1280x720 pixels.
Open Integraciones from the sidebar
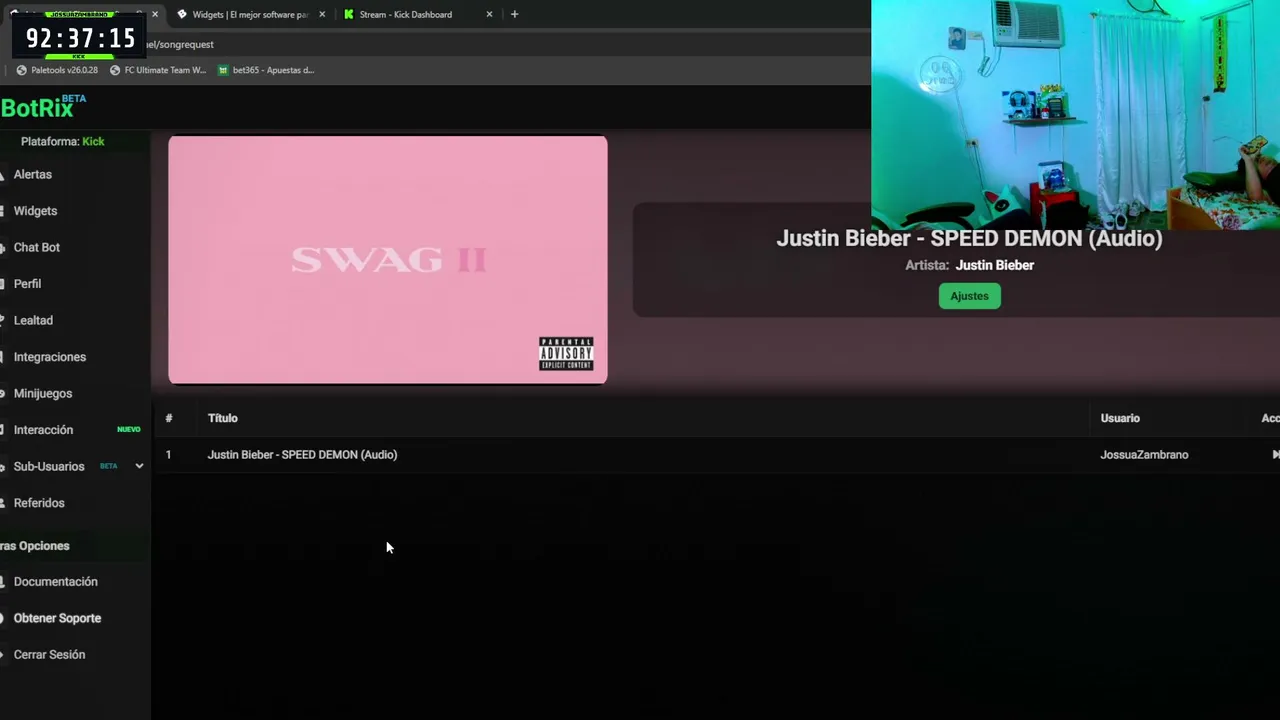[50, 357]
